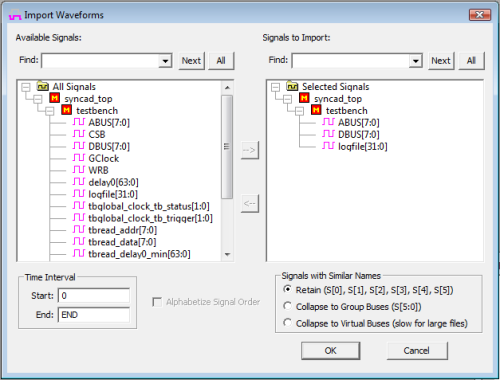Click tbglobal_clock_tb_trigger[1:0] waveform icon
The image size is (500, 380).
pyautogui.click(x=79, y=218)
